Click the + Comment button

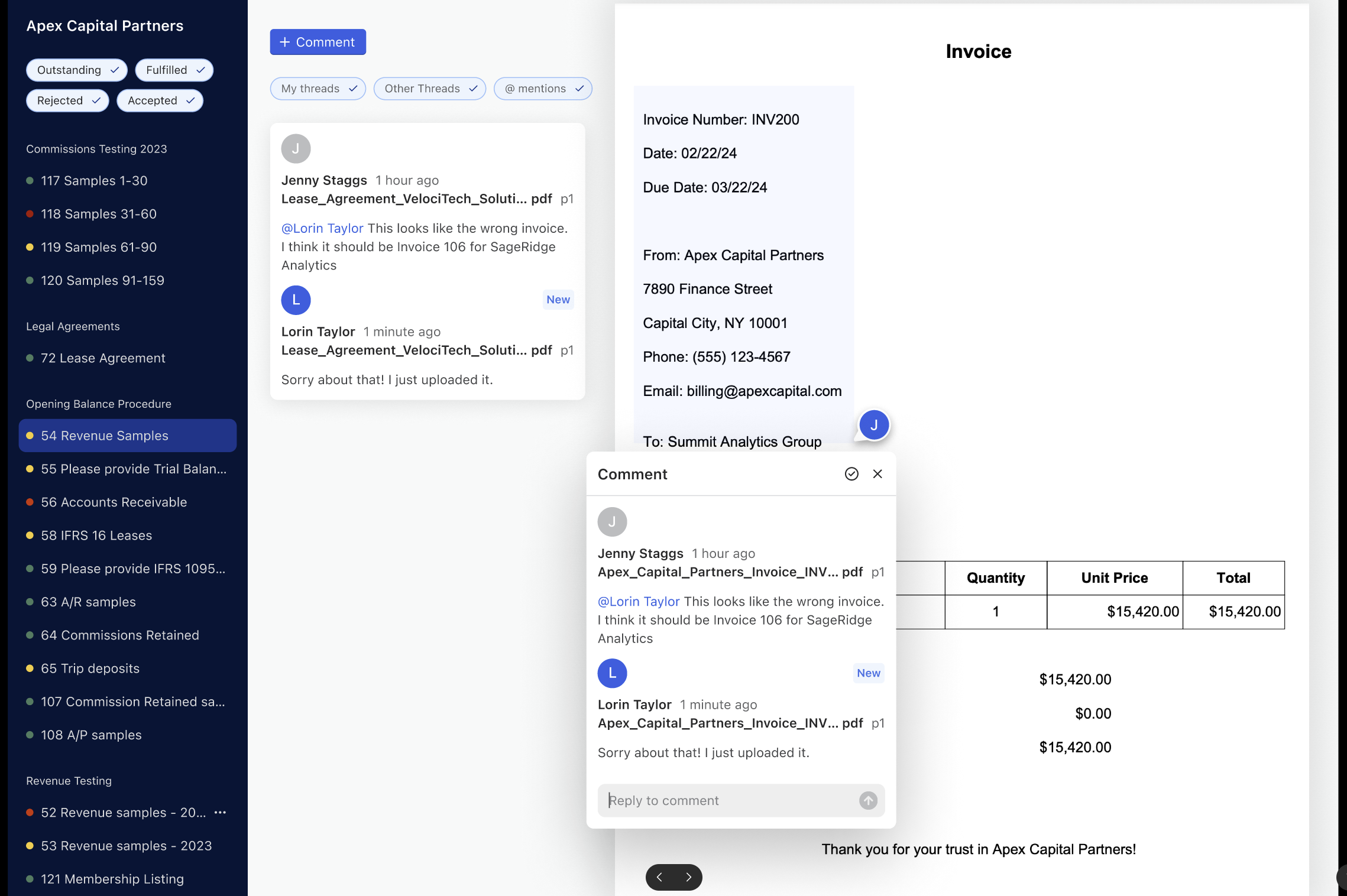pos(318,42)
